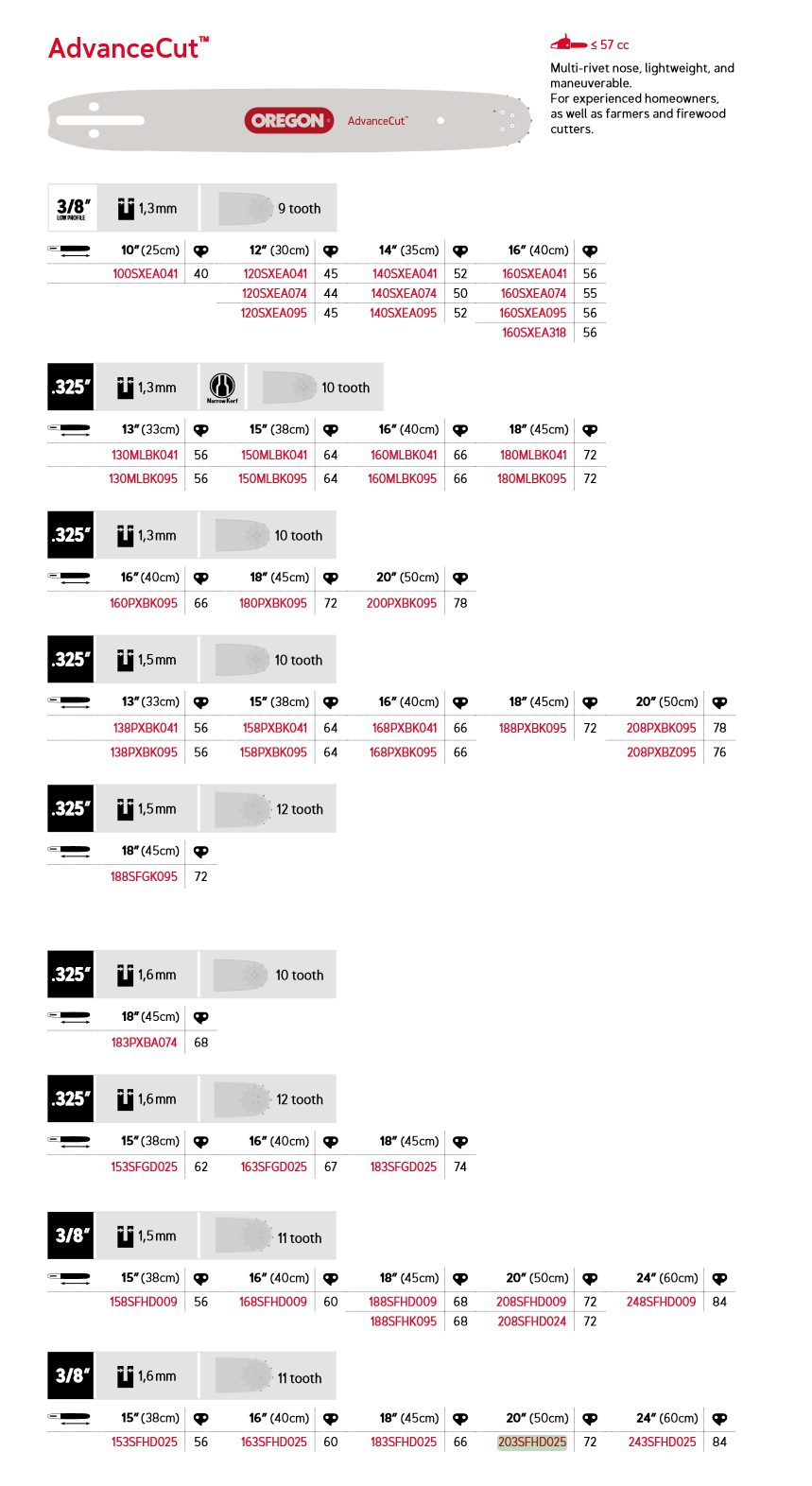
Task: Open the 248SFHD009 part link
Action: (662, 1302)
